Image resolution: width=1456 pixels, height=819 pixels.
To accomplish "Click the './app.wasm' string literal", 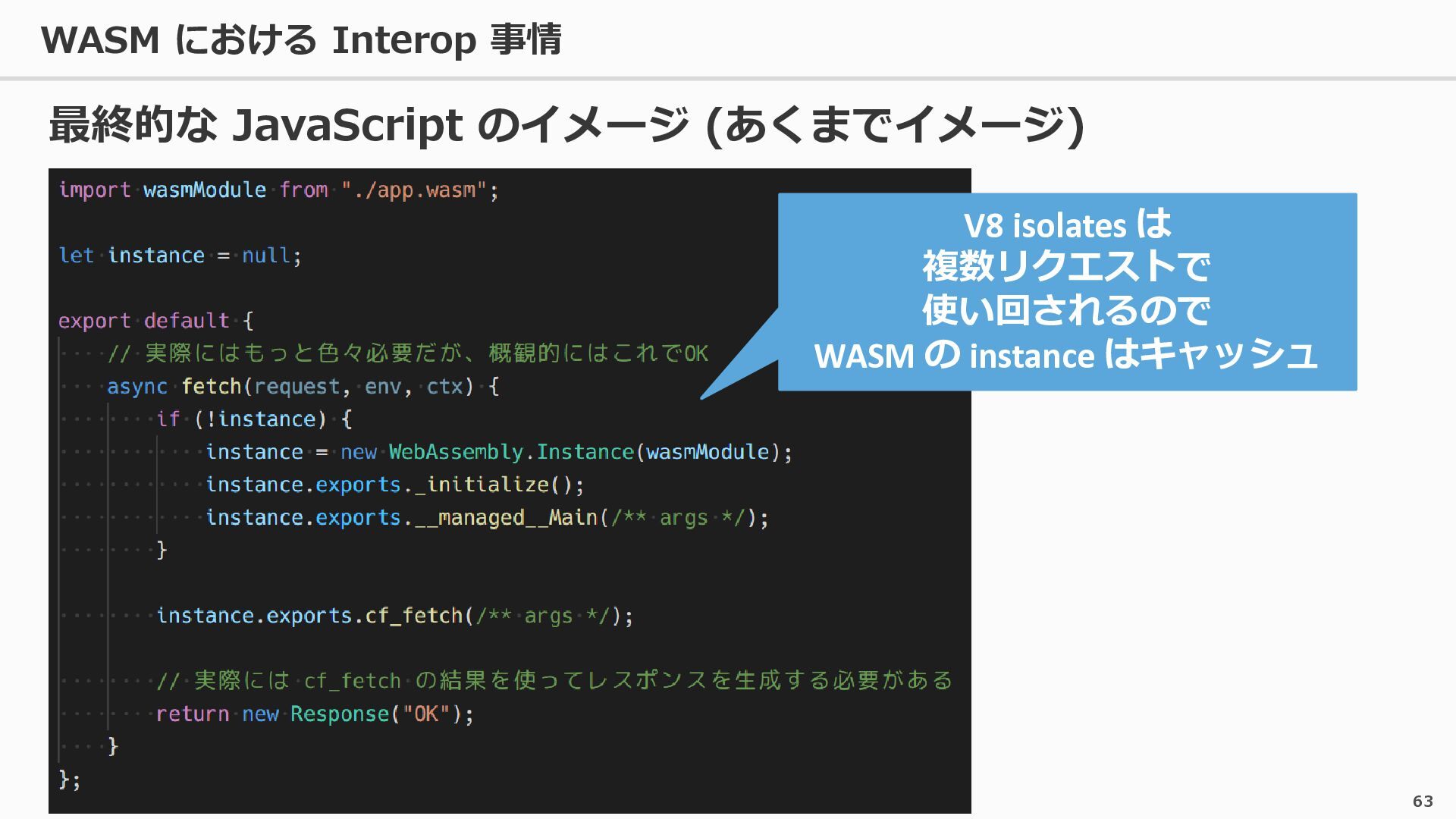I will (414, 190).
